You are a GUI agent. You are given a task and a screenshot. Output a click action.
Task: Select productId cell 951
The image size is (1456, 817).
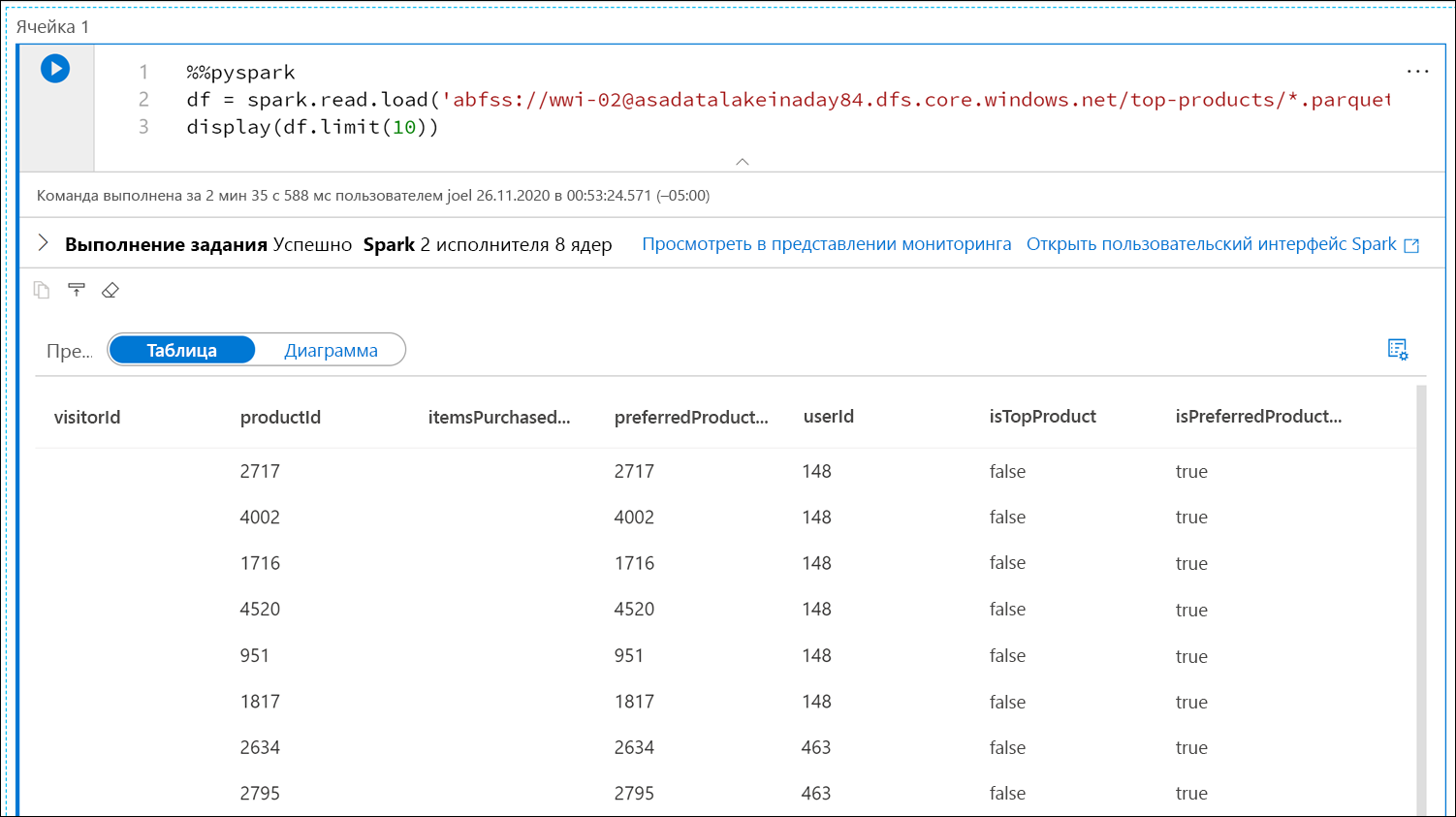pyautogui.click(x=255, y=656)
